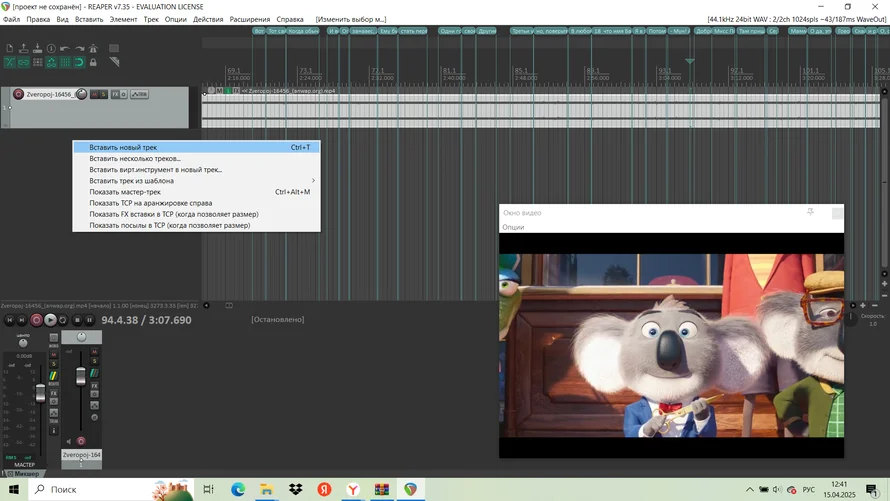Viewport: 890px width, 501px height.
Task: Toggle item grouping chain-link button
Action: [x=23, y=62]
